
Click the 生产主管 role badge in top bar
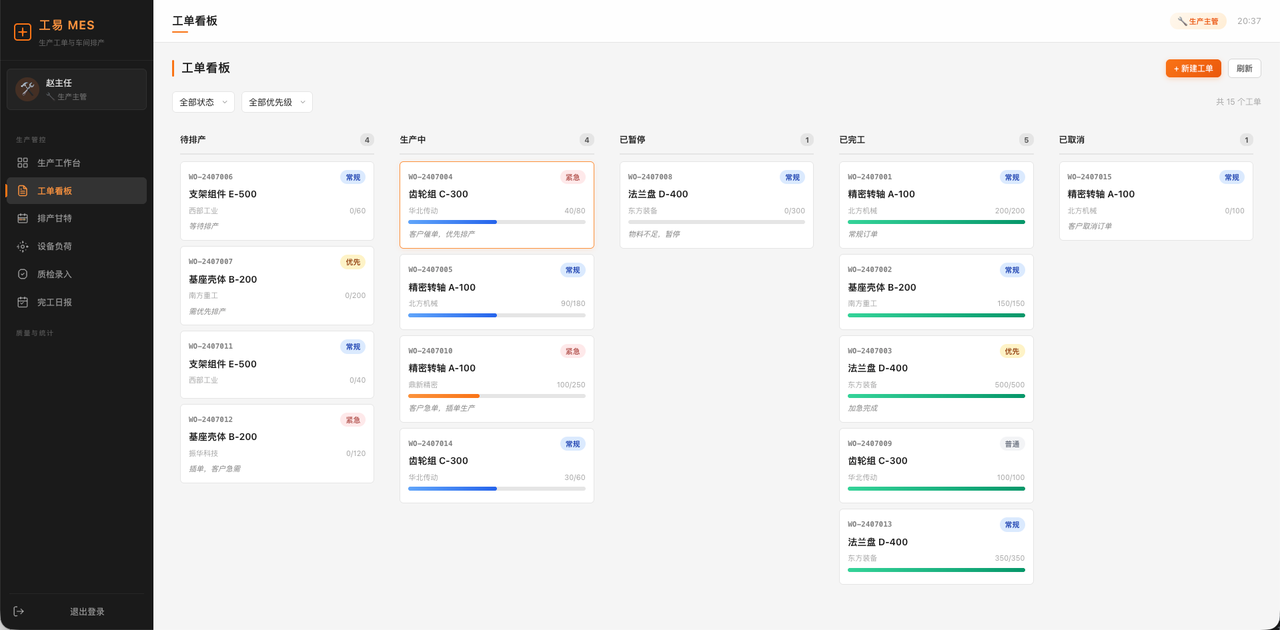click(1197, 21)
